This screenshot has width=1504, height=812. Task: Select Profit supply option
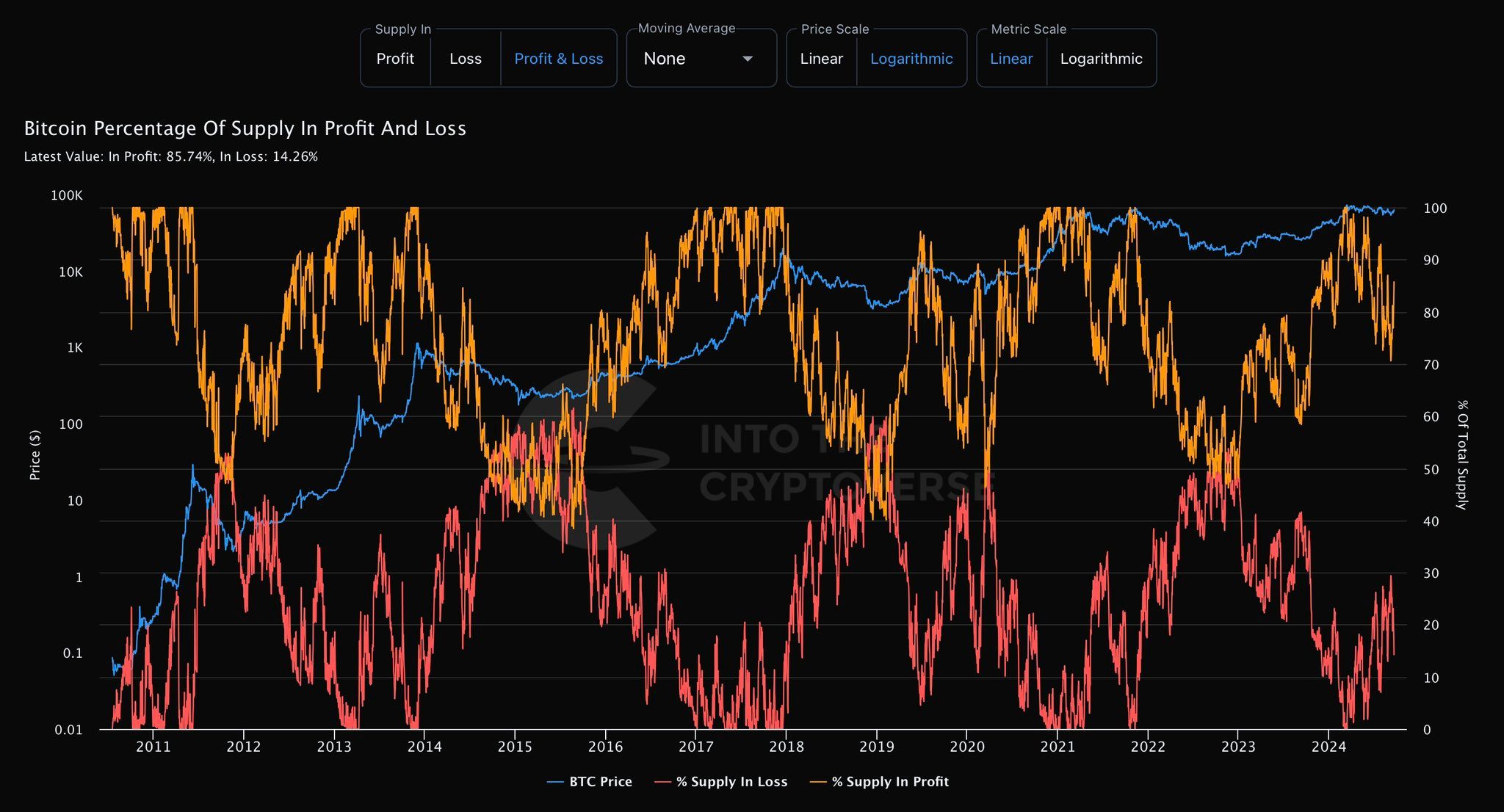[x=395, y=59]
